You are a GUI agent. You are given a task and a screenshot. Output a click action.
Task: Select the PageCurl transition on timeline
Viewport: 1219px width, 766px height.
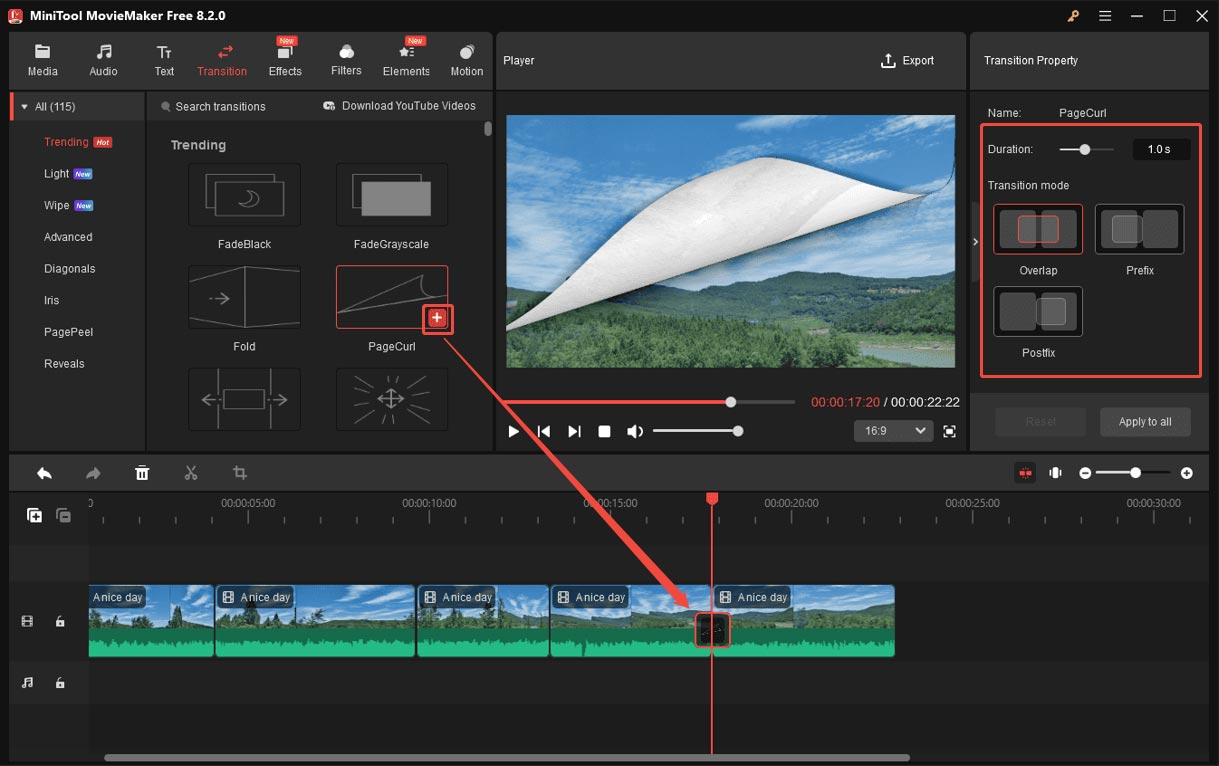tap(712, 630)
